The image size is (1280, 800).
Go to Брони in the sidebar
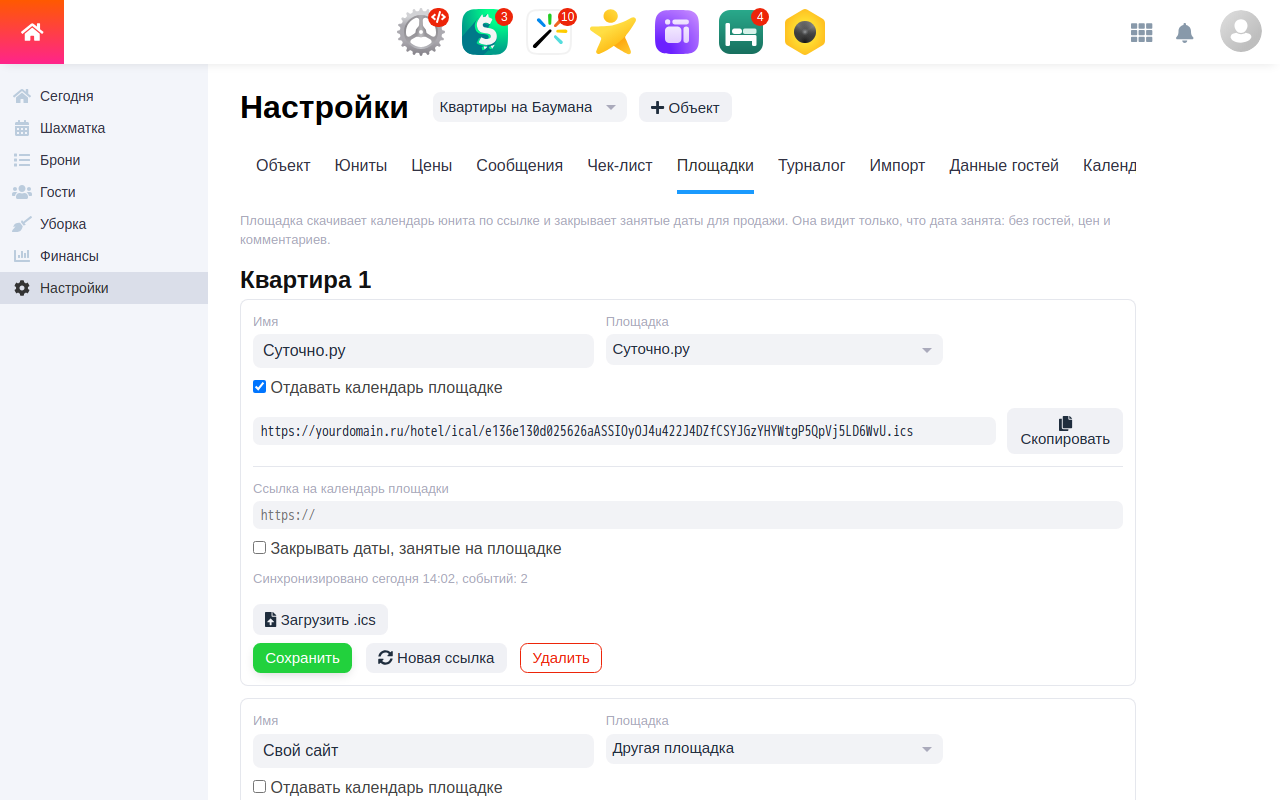coord(104,160)
